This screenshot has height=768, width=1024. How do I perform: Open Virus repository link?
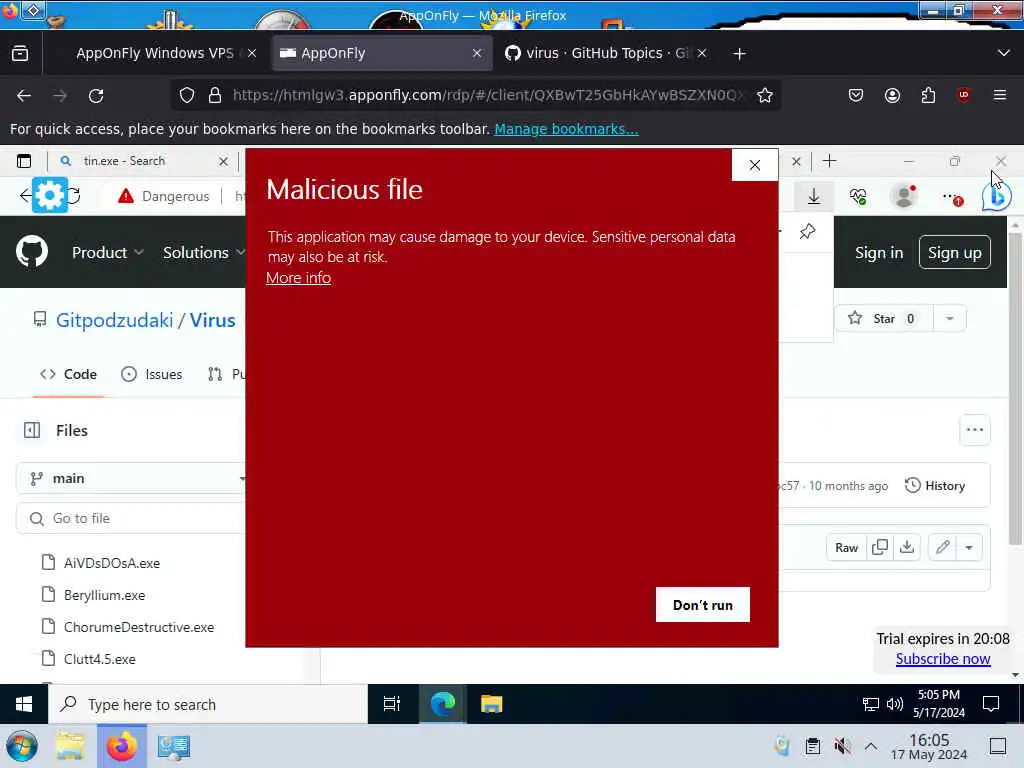(x=212, y=320)
